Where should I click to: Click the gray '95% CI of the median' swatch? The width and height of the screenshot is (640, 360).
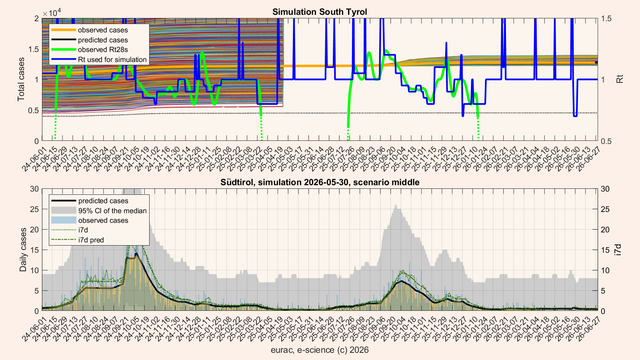[x=64, y=211]
